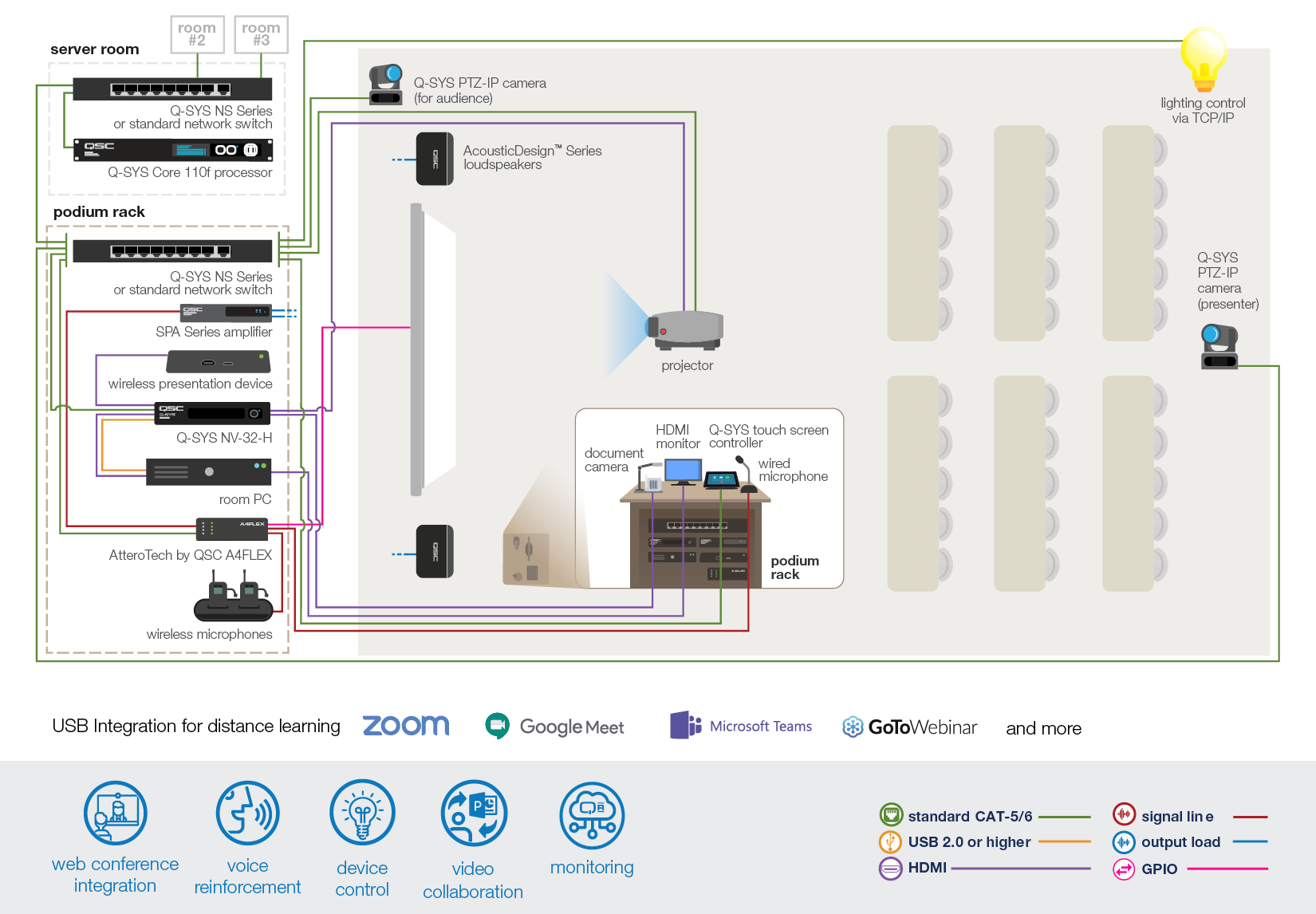This screenshot has height=914, width=1316.
Task: Click the standard CAT-5/6 legend icon
Action: pyautogui.click(x=890, y=815)
